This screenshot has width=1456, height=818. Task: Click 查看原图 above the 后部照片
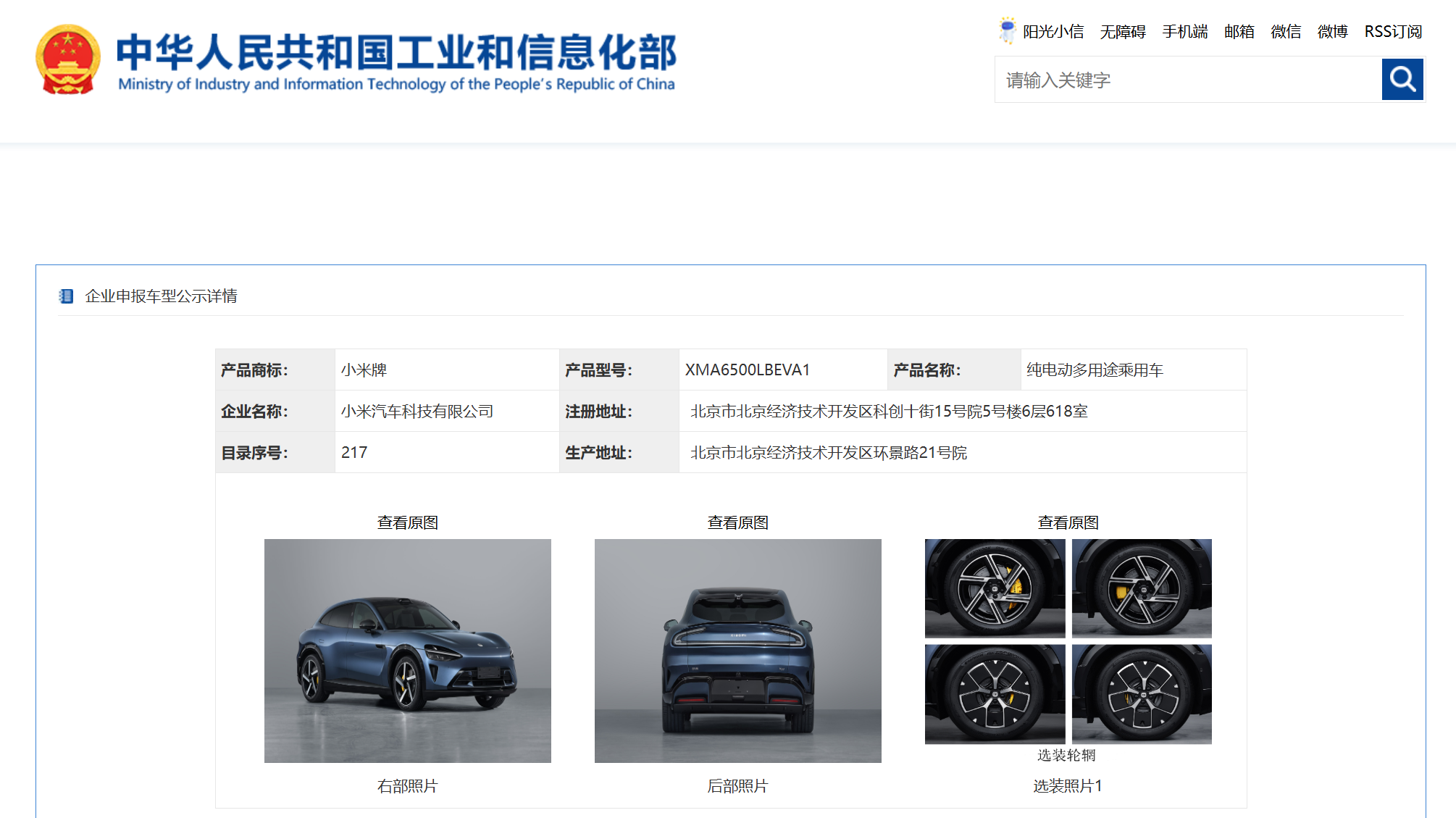738,522
